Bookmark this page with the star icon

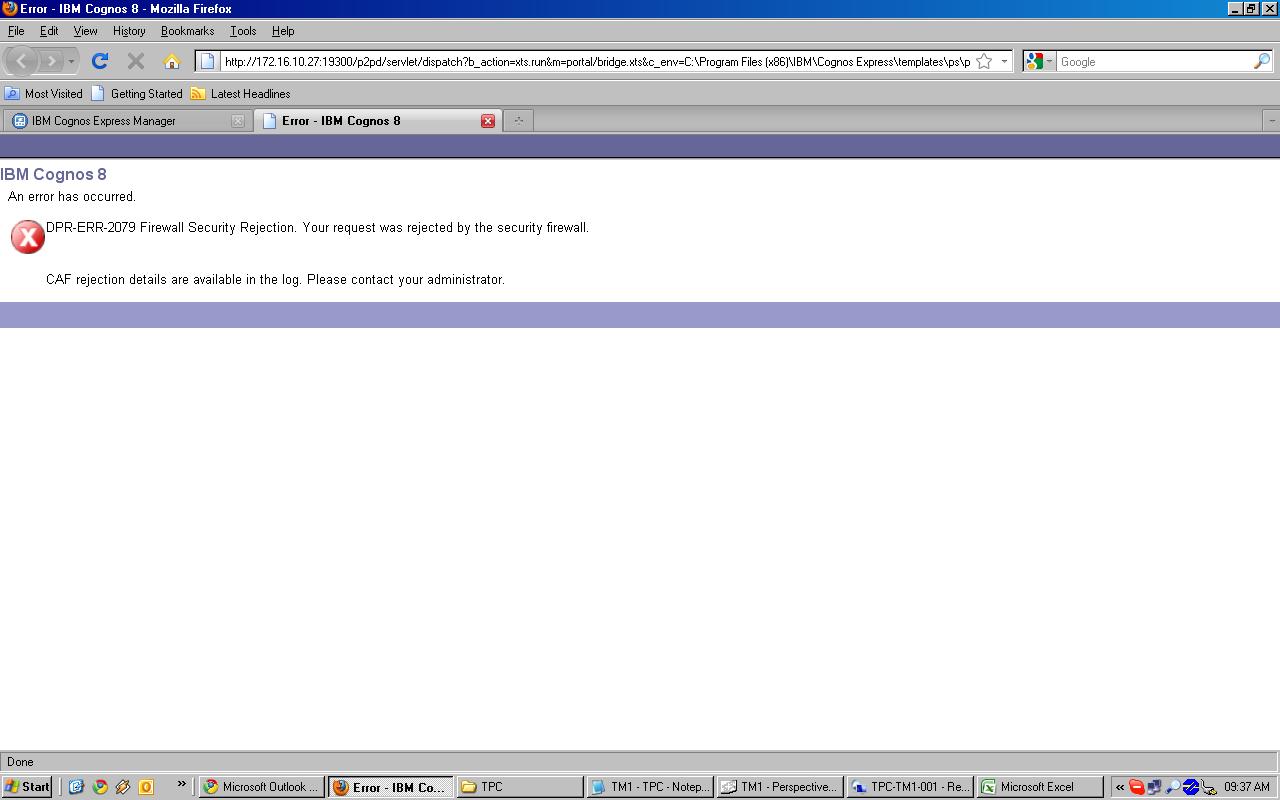(x=984, y=61)
